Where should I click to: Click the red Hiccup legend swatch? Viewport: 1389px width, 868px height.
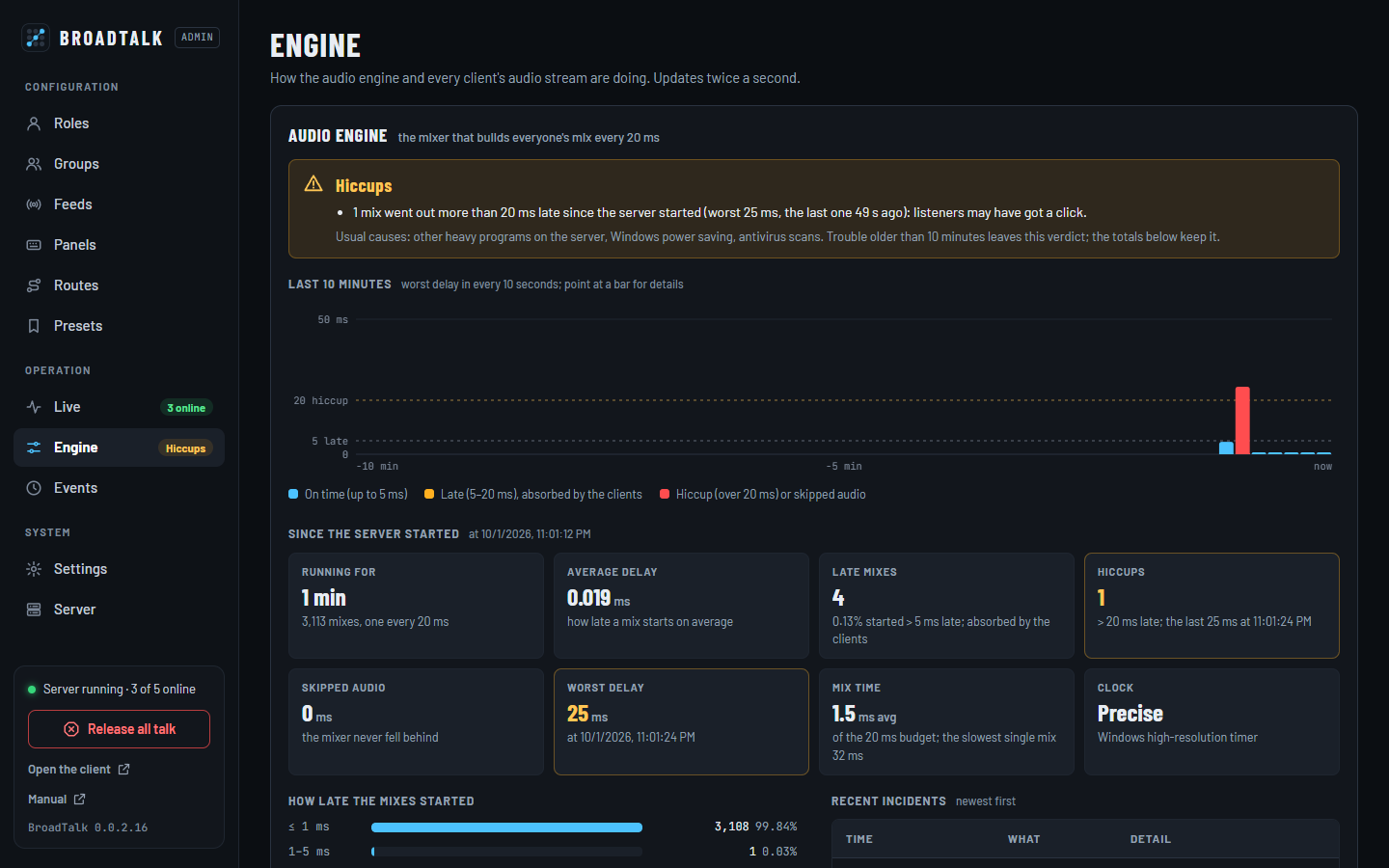[665, 494]
